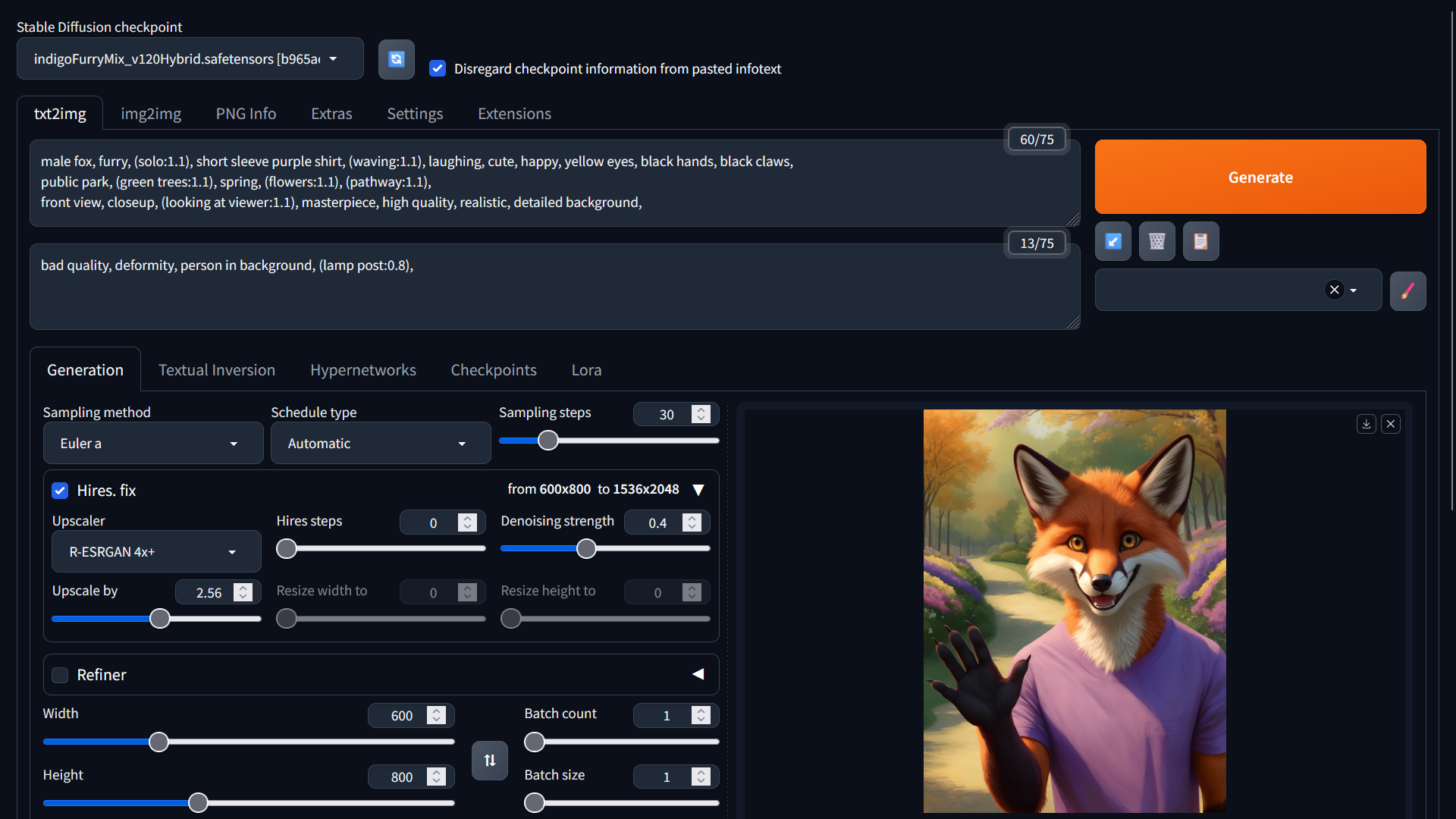The image size is (1456, 819).
Task: Click into the negative prompt text box
Action: point(554,292)
